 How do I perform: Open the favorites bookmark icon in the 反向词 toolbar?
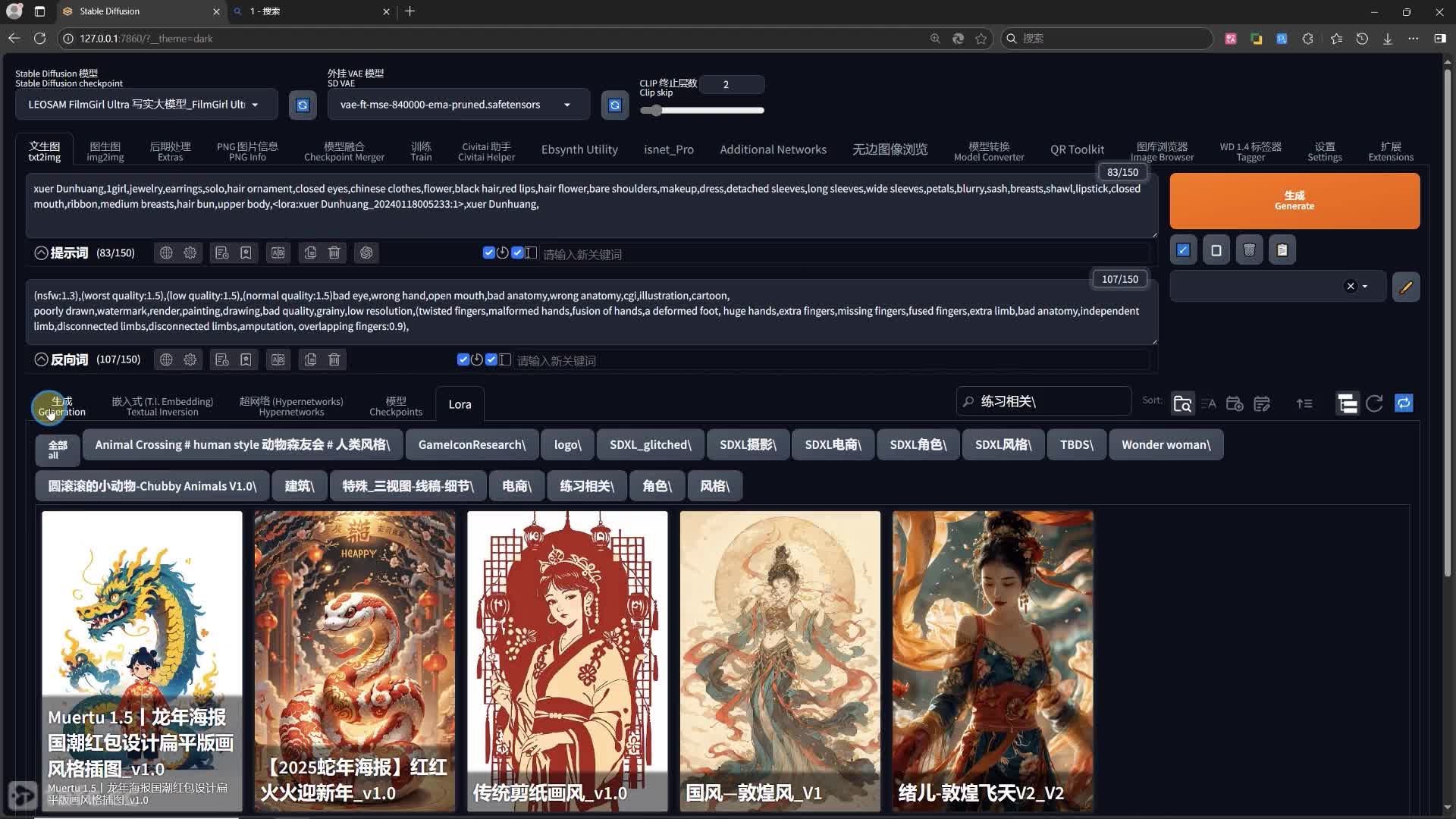tap(246, 359)
